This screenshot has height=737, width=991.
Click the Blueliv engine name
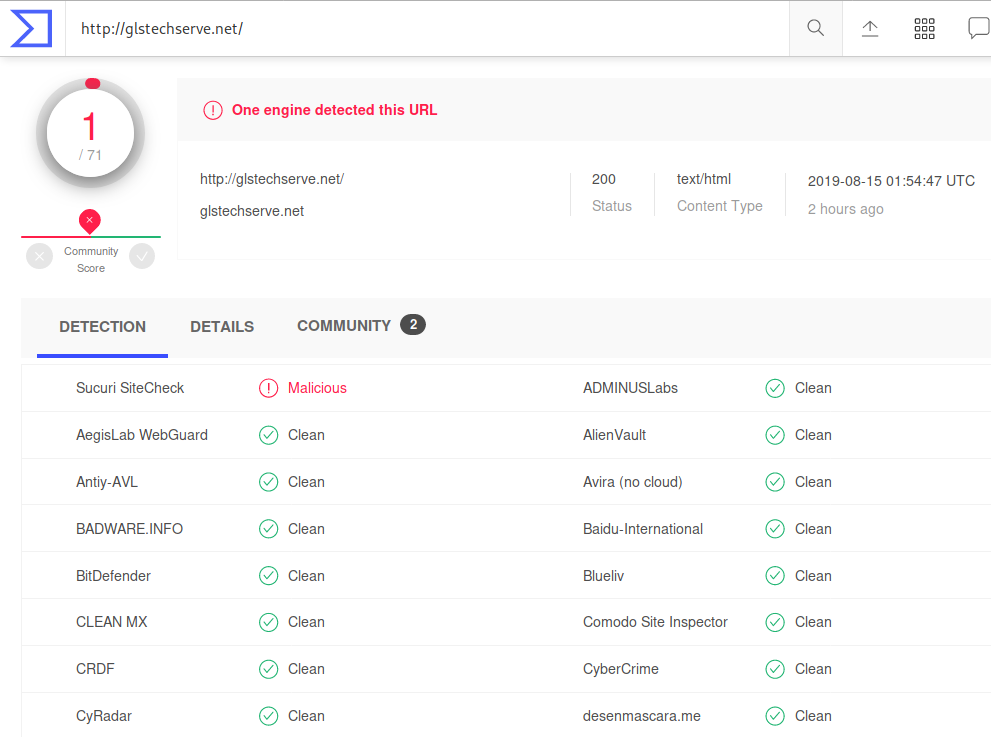604,576
